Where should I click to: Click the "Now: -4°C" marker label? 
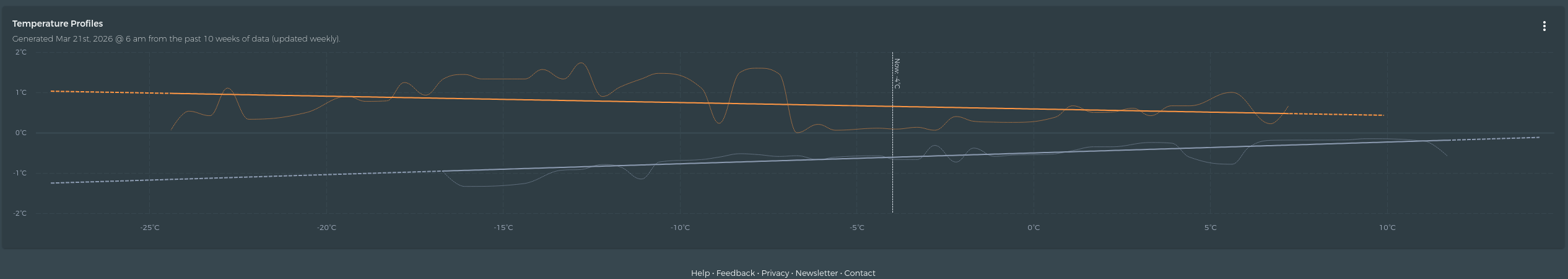point(897,74)
